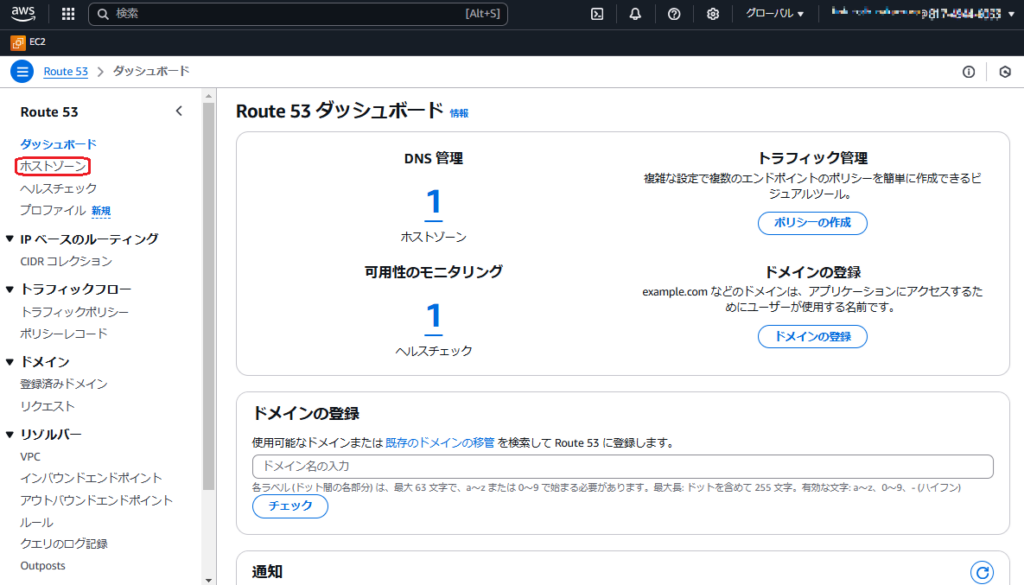Click the ポリシーの作成 button
Image resolution: width=1024 pixels, height=585 pixels.
812,223
